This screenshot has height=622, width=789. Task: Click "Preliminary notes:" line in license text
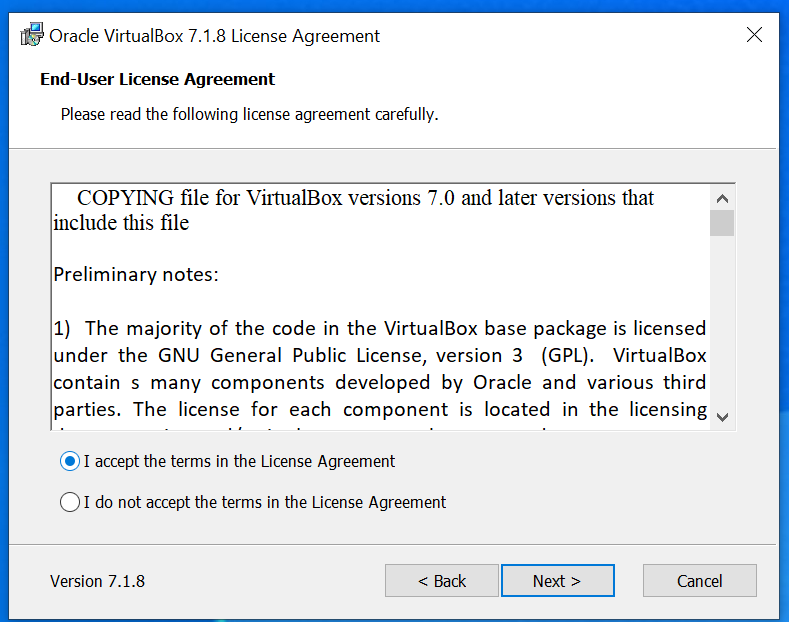tap(136, 275)
